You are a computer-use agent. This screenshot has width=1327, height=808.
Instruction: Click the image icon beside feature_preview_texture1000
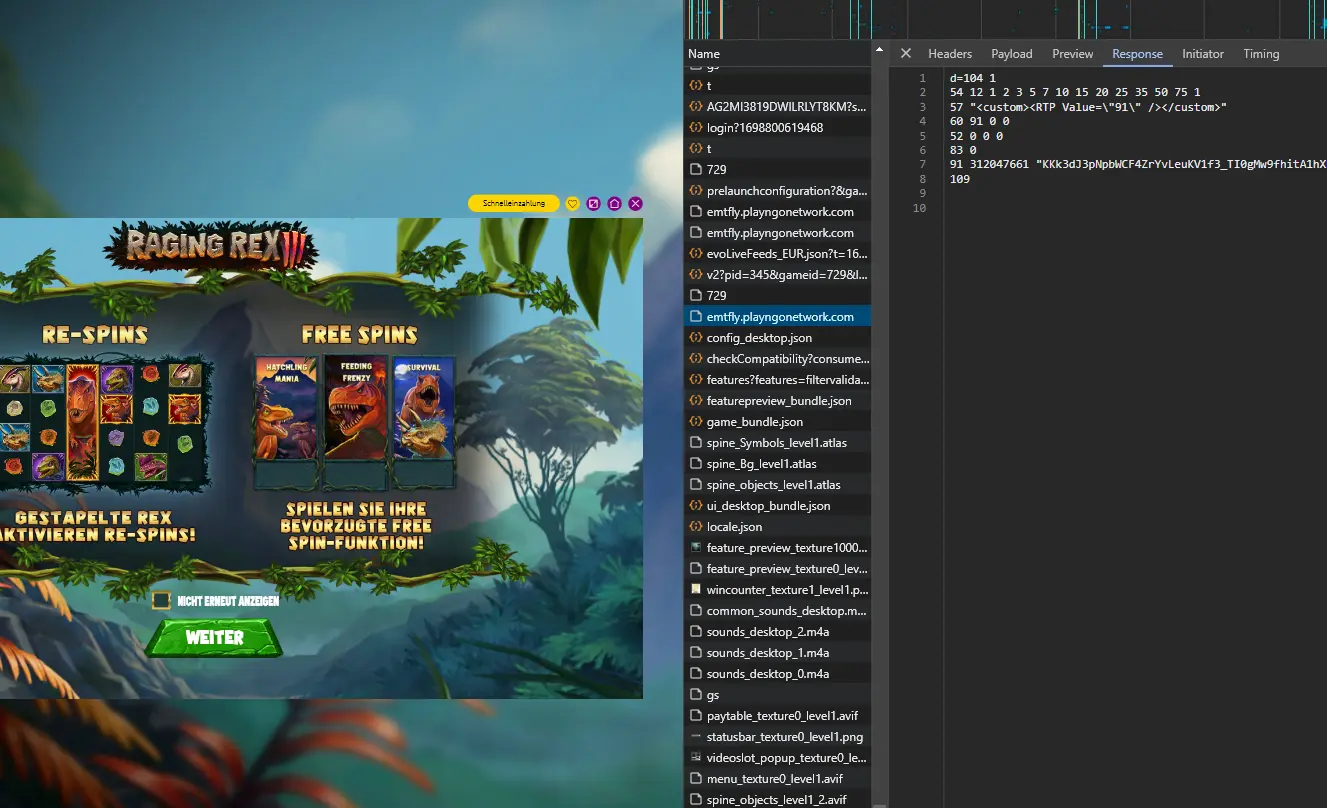point(696,547)
